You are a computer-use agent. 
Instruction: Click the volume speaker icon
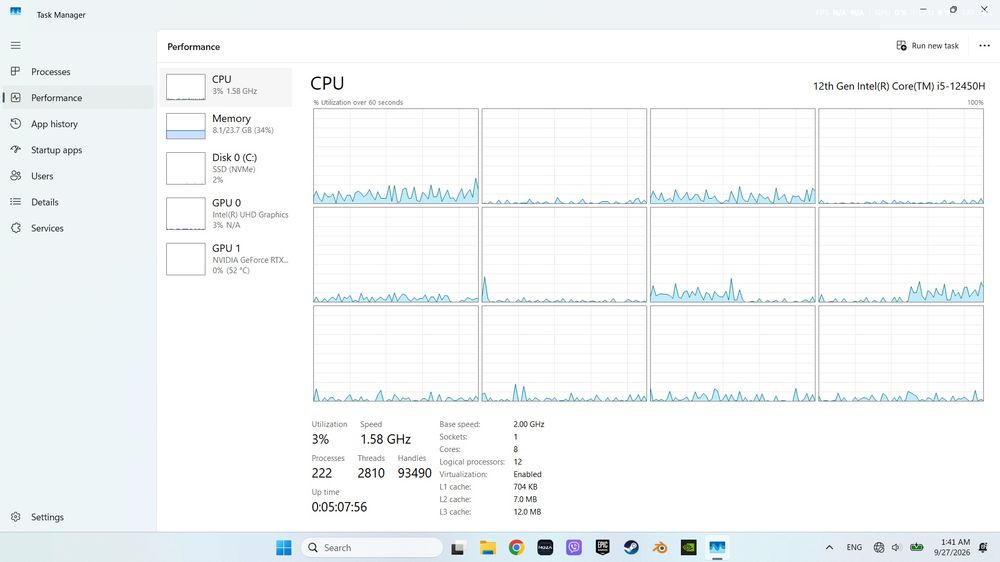click(896, 547)
